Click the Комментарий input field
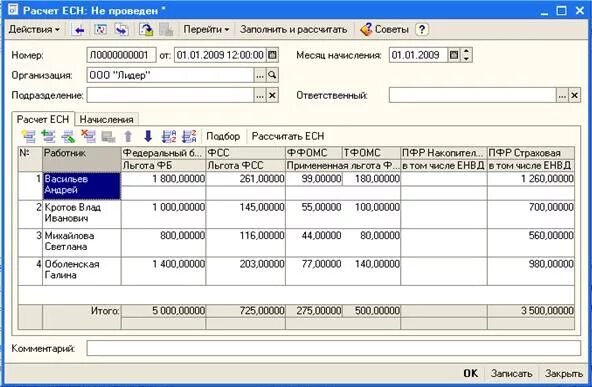Image resolution: width=592 pixels, height=387 pixels. click(333, 348)
